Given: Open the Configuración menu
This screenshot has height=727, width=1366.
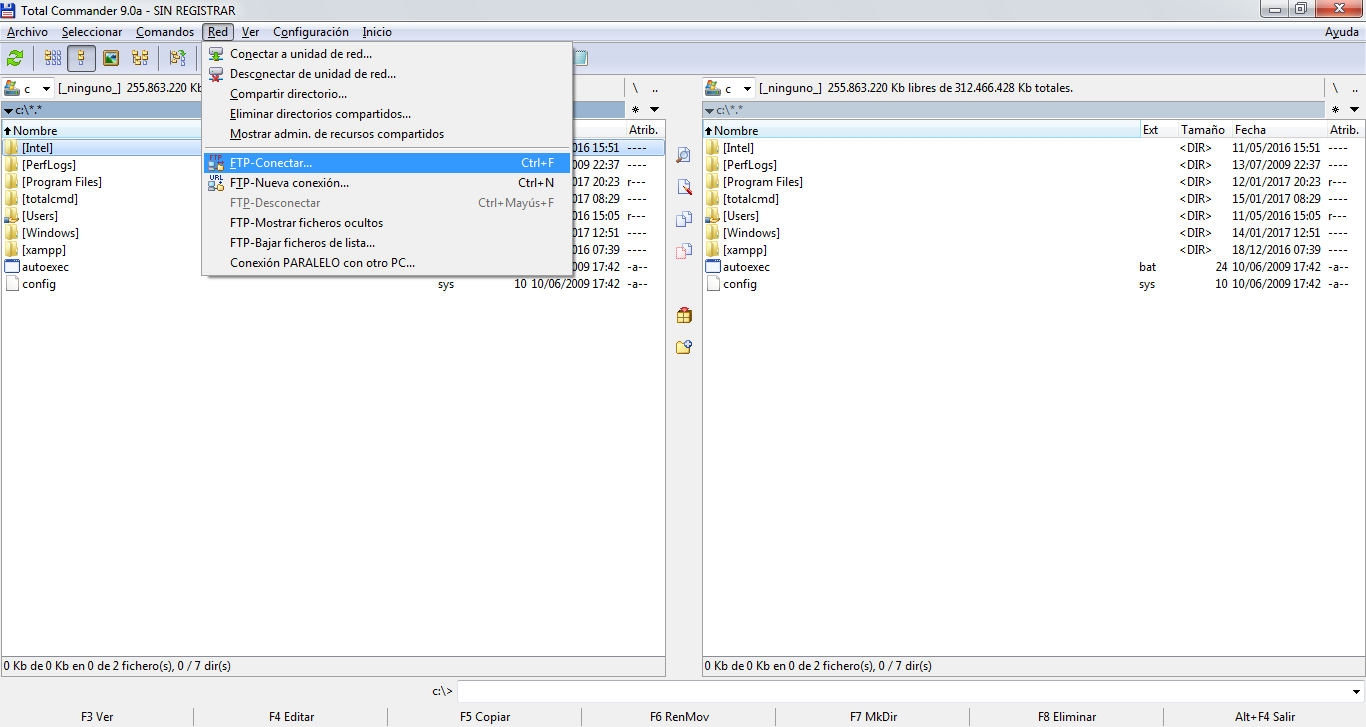Looking at the screenshot, I should [x=311, y=32].
